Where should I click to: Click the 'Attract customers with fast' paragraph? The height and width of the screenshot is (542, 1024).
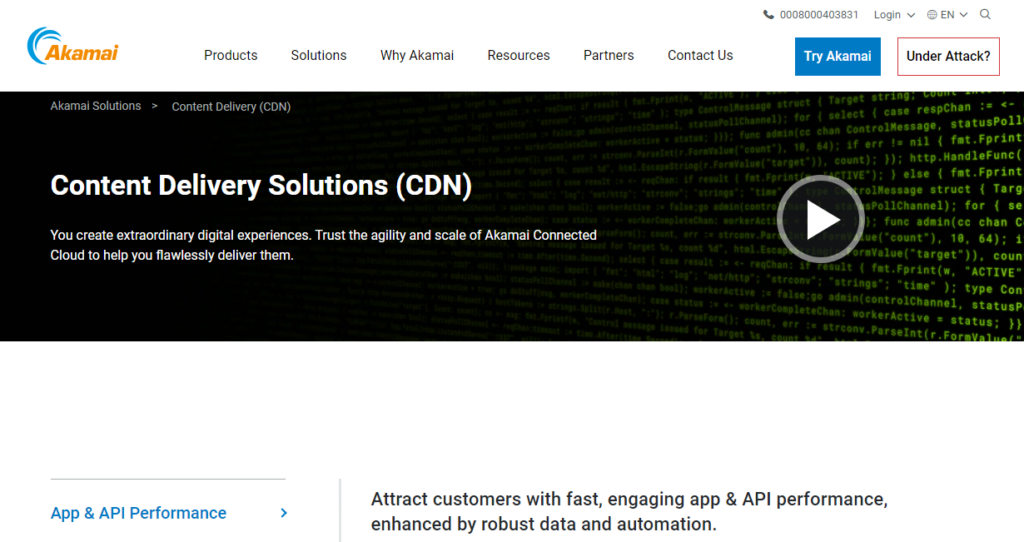[x=630, y=511]
